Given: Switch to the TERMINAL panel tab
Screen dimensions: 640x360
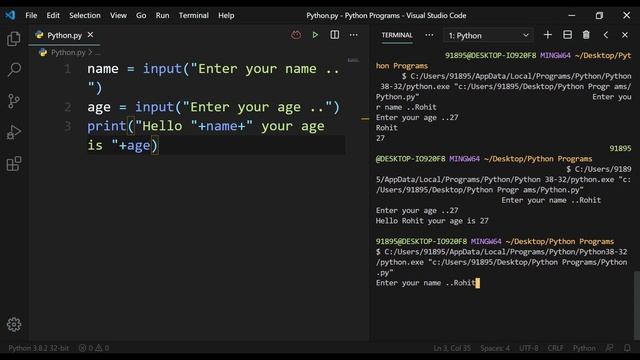Looking at the screenshot, I should click(397, 35).
